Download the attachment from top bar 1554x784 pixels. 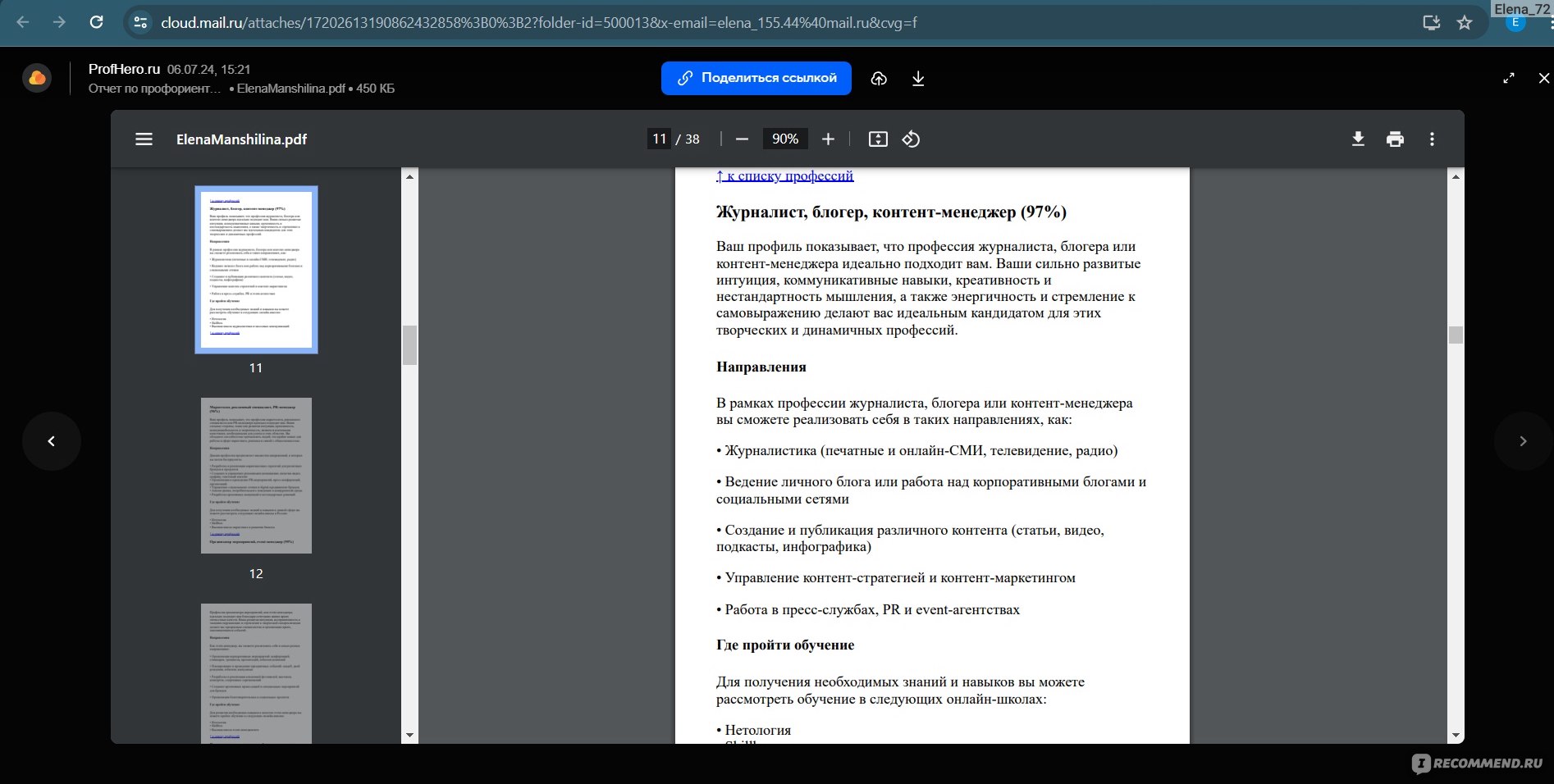click(918, 79)
